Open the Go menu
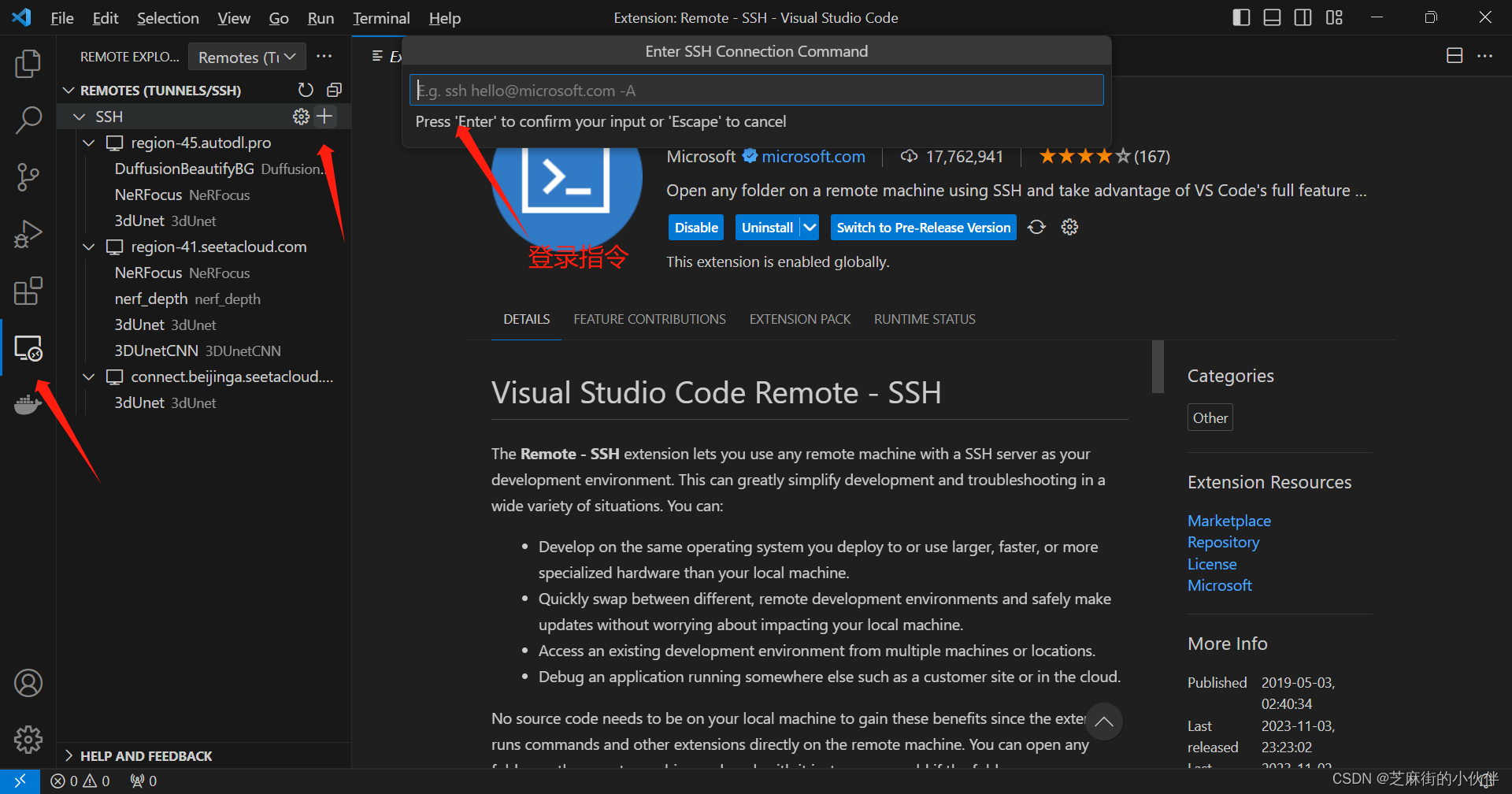This screenshot has height=794, width=1512. [279, 17]
